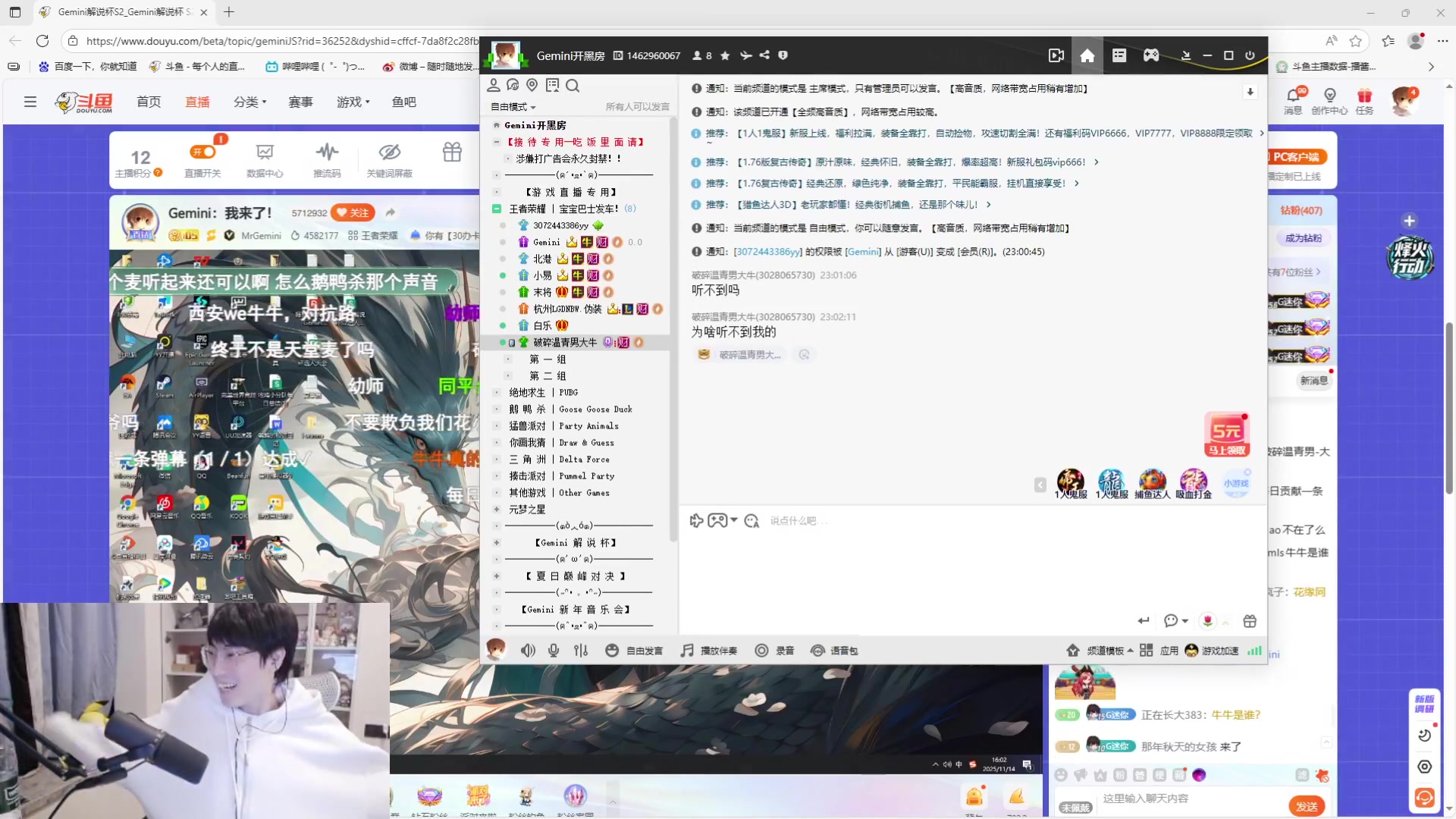1456x819 pixels.
Task: Click the YY channel home icon
Action: [1087, 55]
